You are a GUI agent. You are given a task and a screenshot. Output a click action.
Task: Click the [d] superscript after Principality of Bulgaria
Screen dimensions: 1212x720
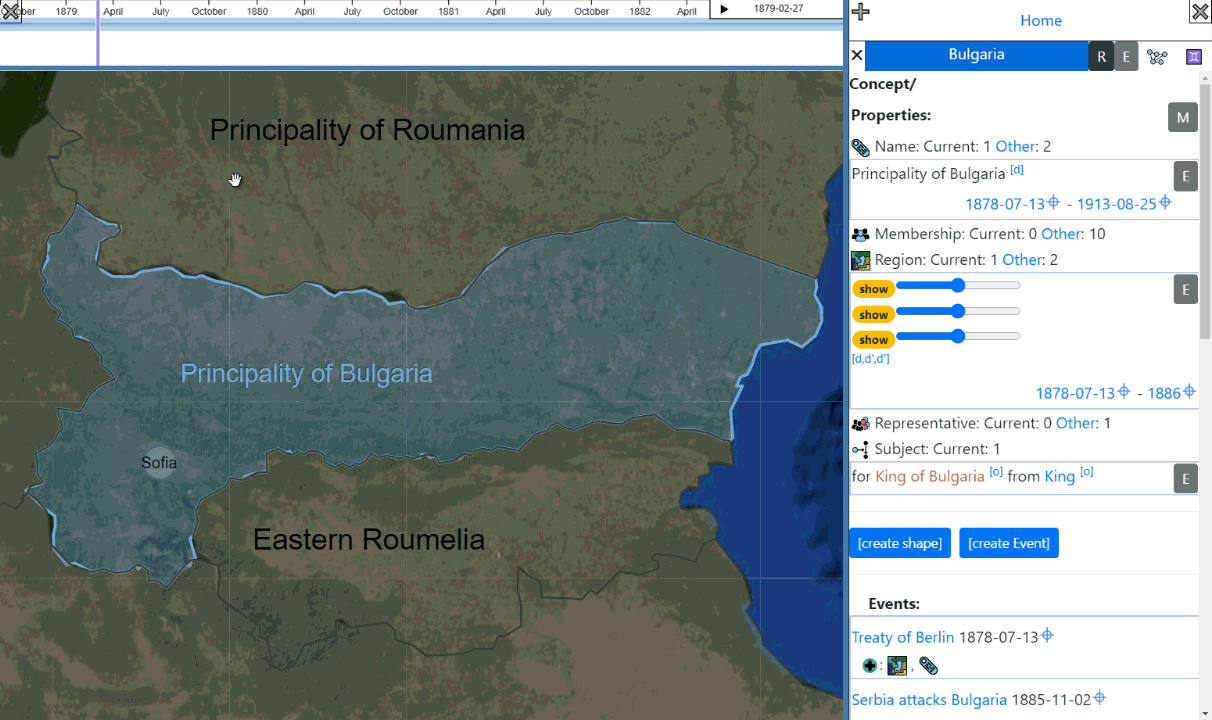(x=1017, y=170)
